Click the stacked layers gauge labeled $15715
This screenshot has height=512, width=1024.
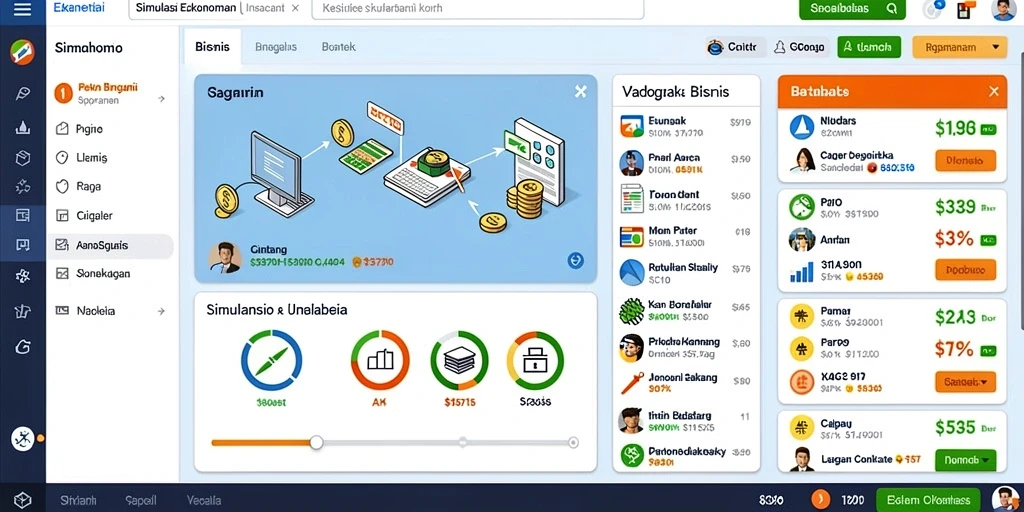(460, 360)
